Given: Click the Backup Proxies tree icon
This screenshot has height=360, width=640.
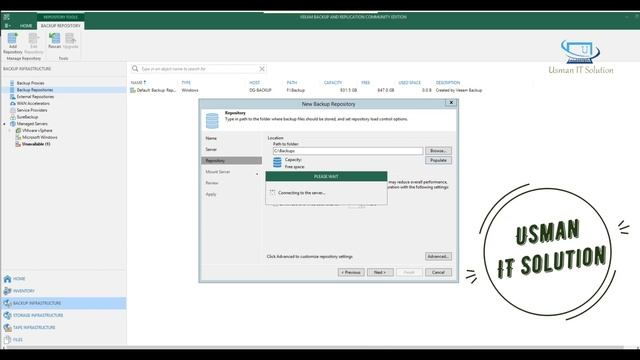Looking at the screenshot, I should click(x=12, y=83).
